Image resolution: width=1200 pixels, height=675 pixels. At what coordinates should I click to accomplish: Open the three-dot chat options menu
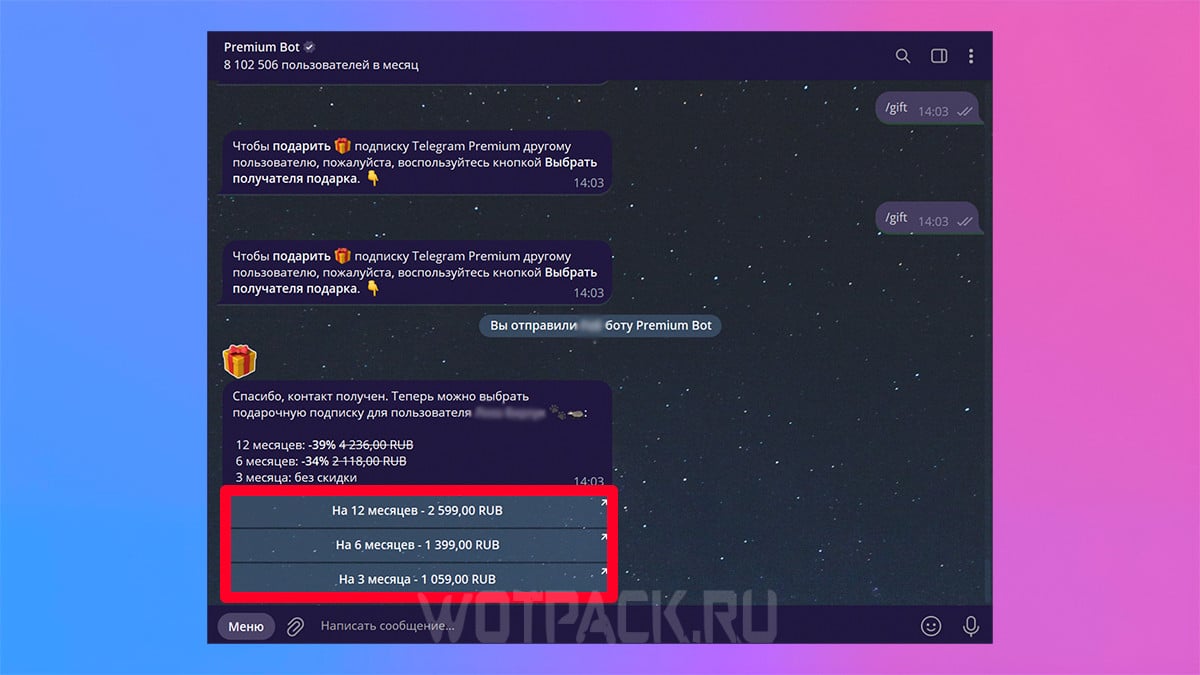click(x=971, y=56)
